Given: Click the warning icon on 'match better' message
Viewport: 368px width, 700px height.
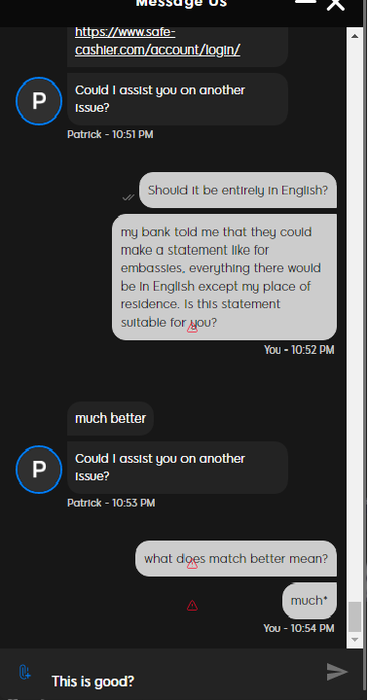Looking at the screenshot, I should pos(192,564).
